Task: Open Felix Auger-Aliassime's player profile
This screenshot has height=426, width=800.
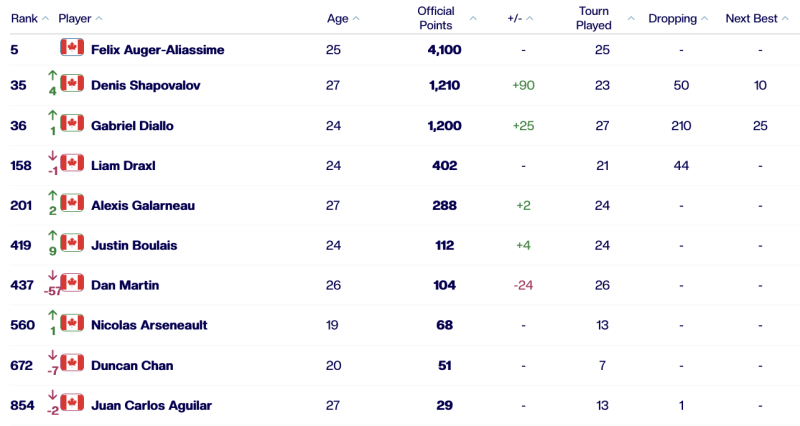Action: point(157,49)
